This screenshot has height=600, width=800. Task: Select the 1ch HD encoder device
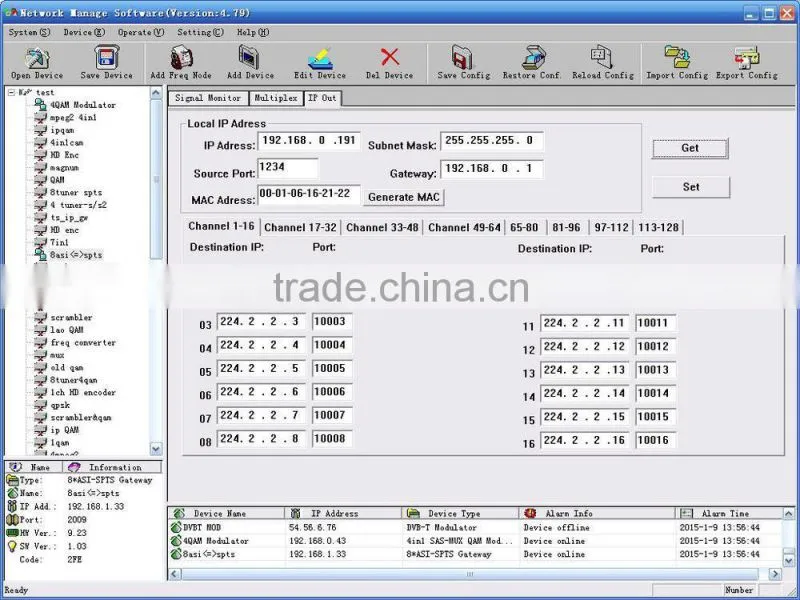point(83,392)
